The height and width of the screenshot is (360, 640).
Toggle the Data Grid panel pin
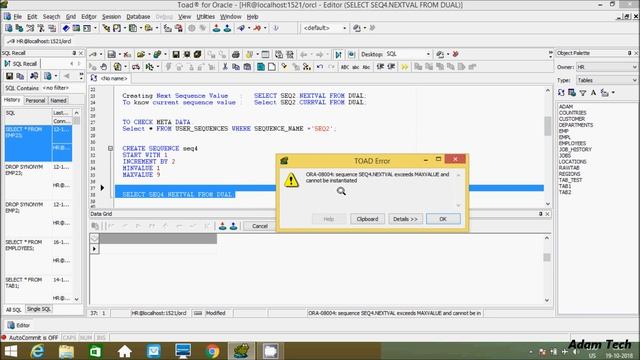[540, 214]
